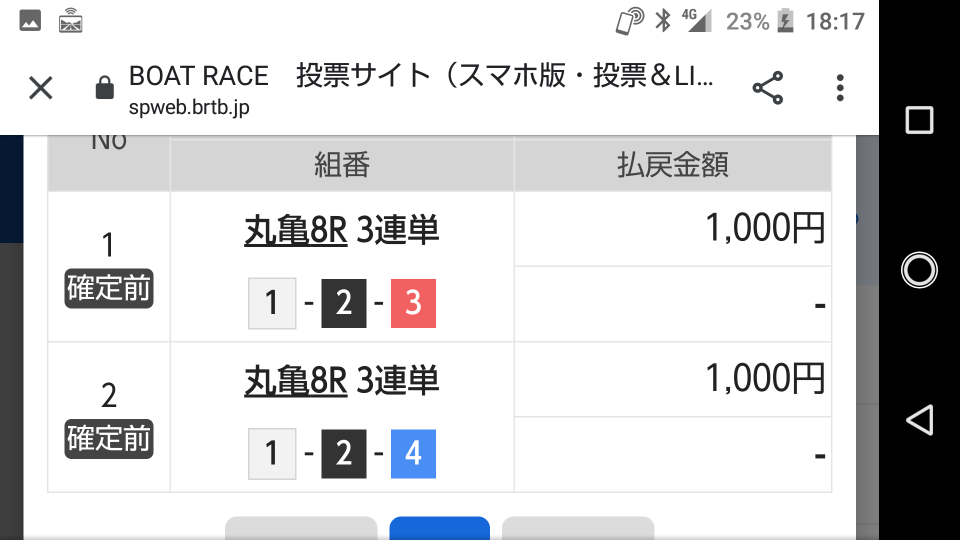
Task: Tap the 払戻金額 column header
Action: [673, 165]
